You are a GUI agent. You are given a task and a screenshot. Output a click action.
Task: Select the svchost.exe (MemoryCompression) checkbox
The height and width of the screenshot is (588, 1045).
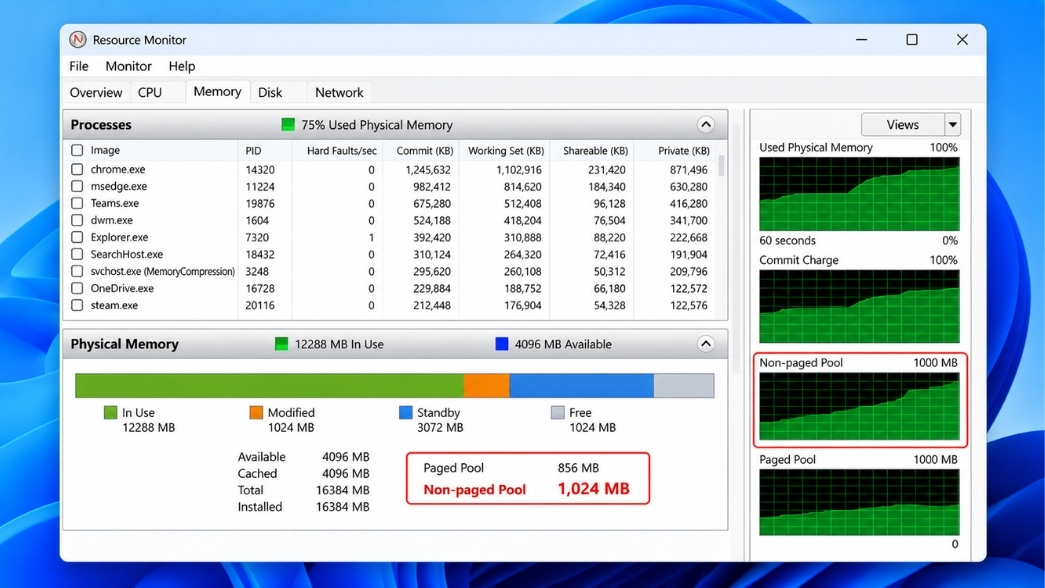[77, 271]
